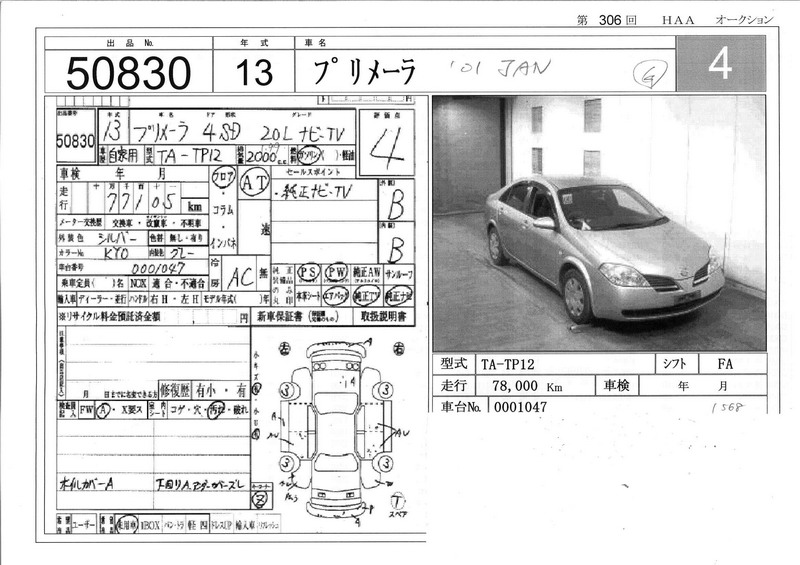Click the circled フロア shift position
800x565 pixels.
point(223,178)
